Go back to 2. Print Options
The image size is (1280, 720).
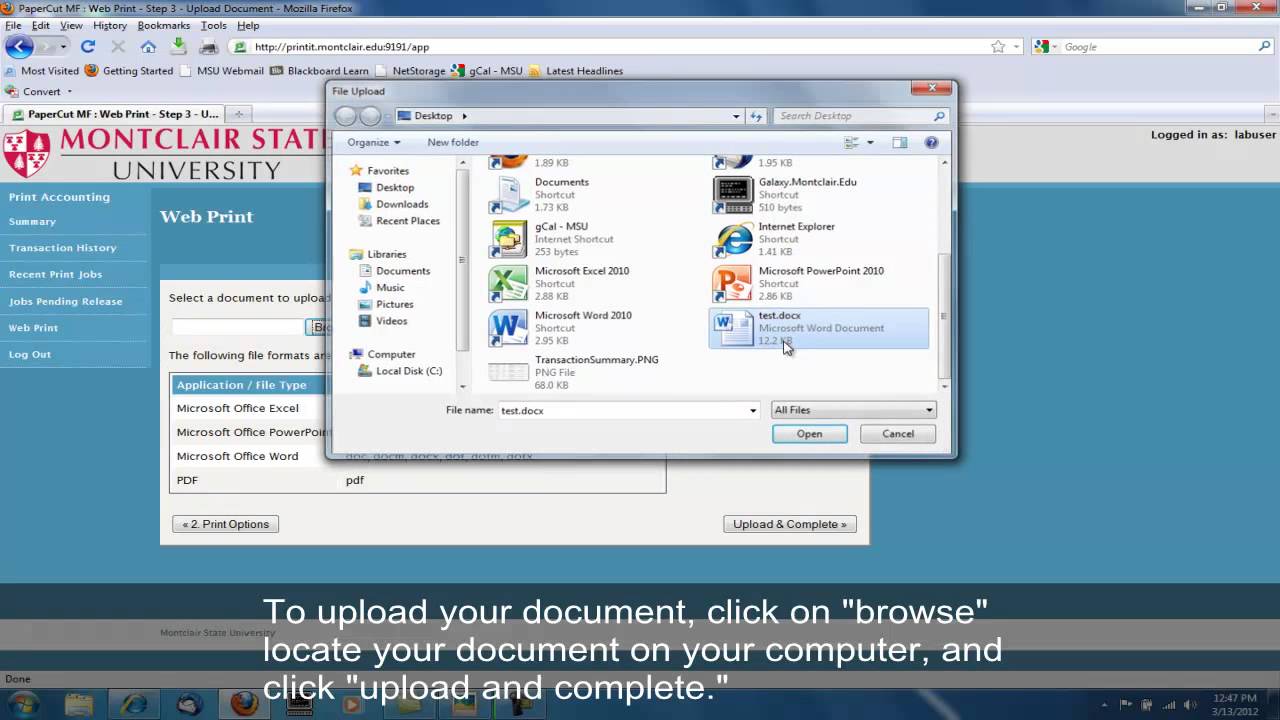point(225,524)
